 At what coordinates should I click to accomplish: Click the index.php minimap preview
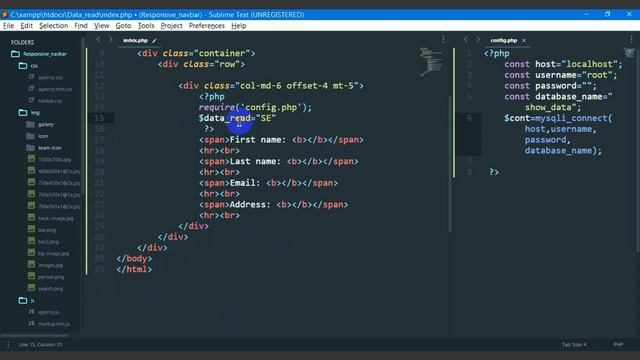click(431, 62)
